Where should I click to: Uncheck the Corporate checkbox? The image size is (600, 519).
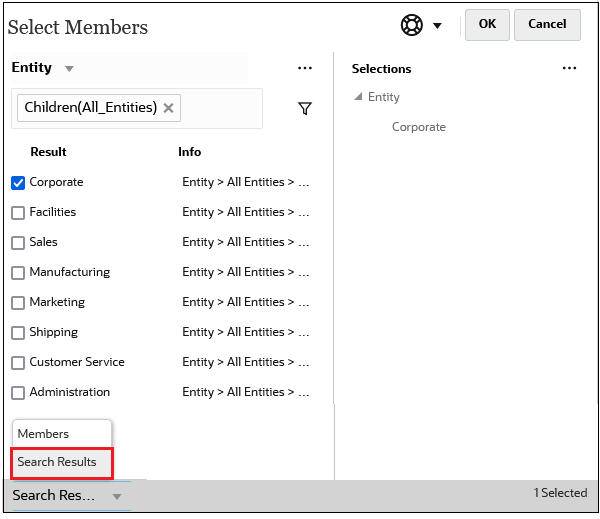pyautogui.click(x=18, y=183)
